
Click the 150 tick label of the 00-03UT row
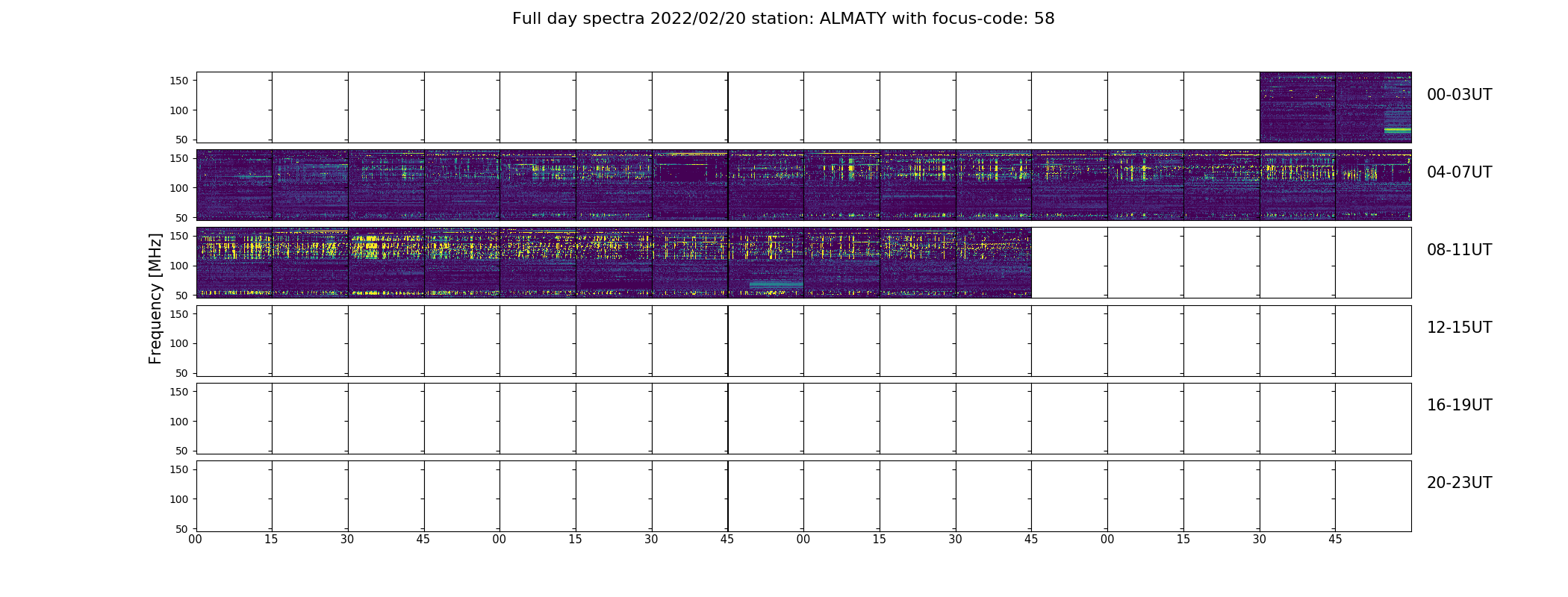[179, 81]
